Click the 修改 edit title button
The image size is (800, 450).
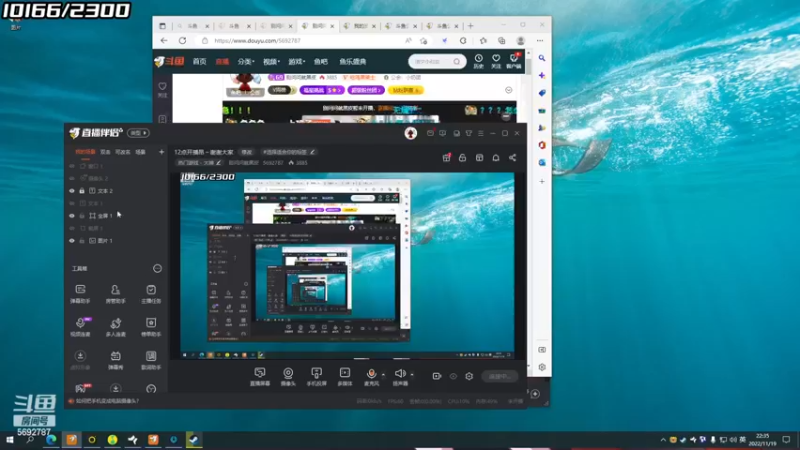tap(247, 152)
